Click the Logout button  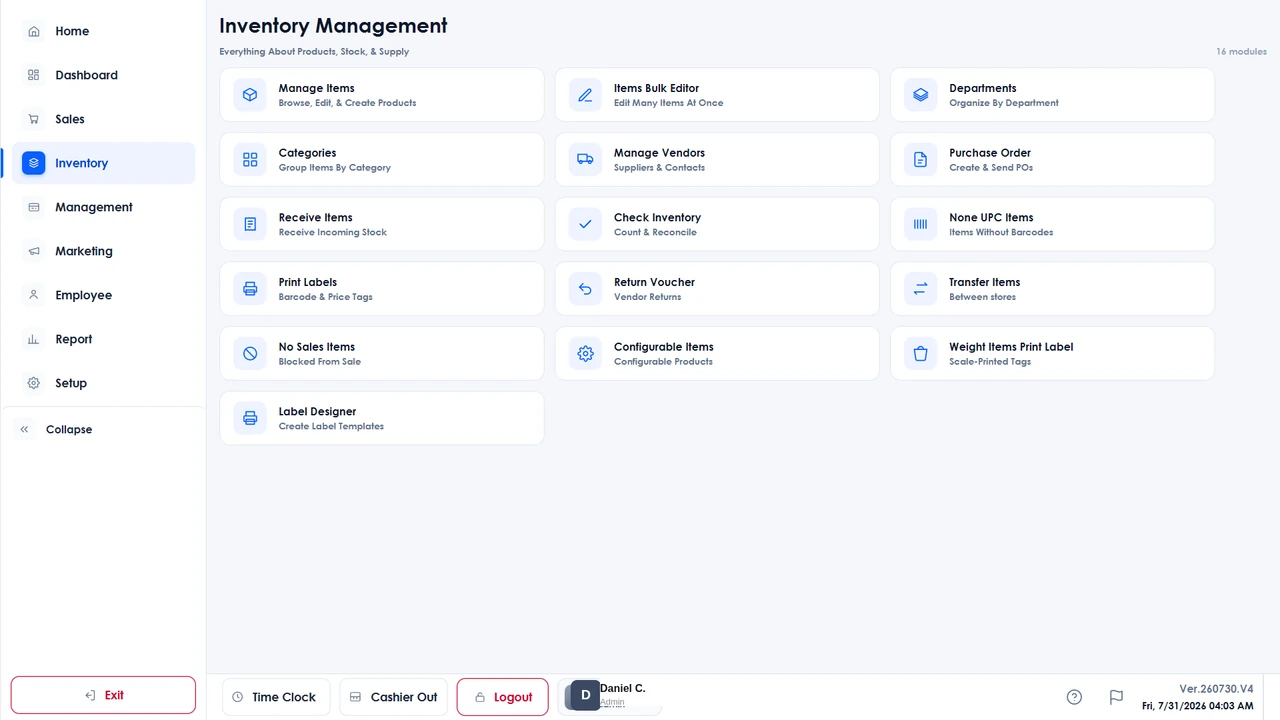(x=502, y=697)
